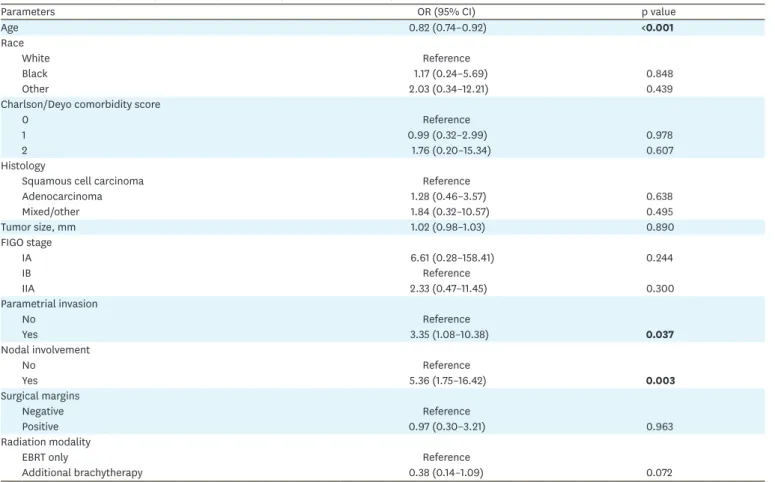This screenshot has width=775, height=482.
Task: Select the value 2.33 (0.47–11.45)
Action: tap(448, 288)
